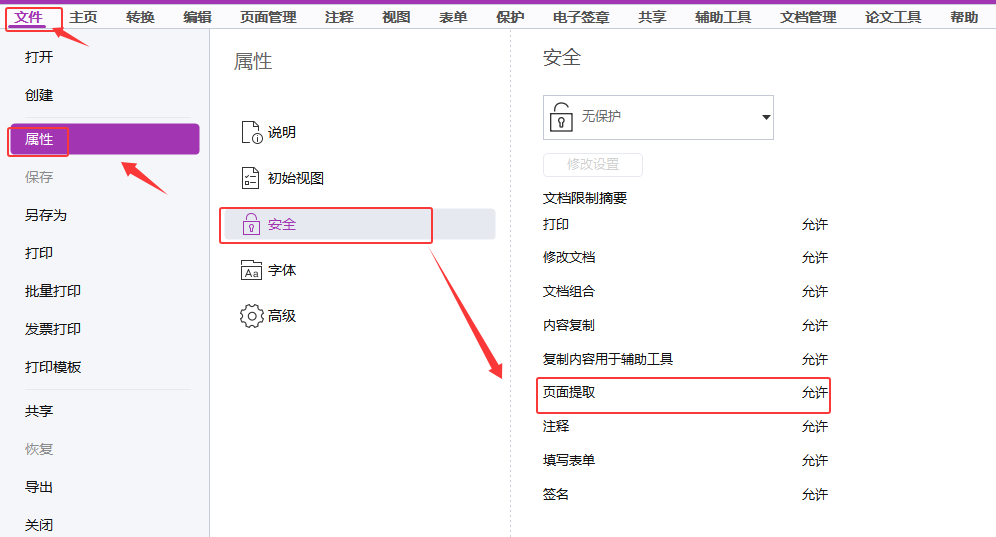Select 批量打印 from the left menu
Viewport: 996px width, 537px height.
[x=53, y=291]
